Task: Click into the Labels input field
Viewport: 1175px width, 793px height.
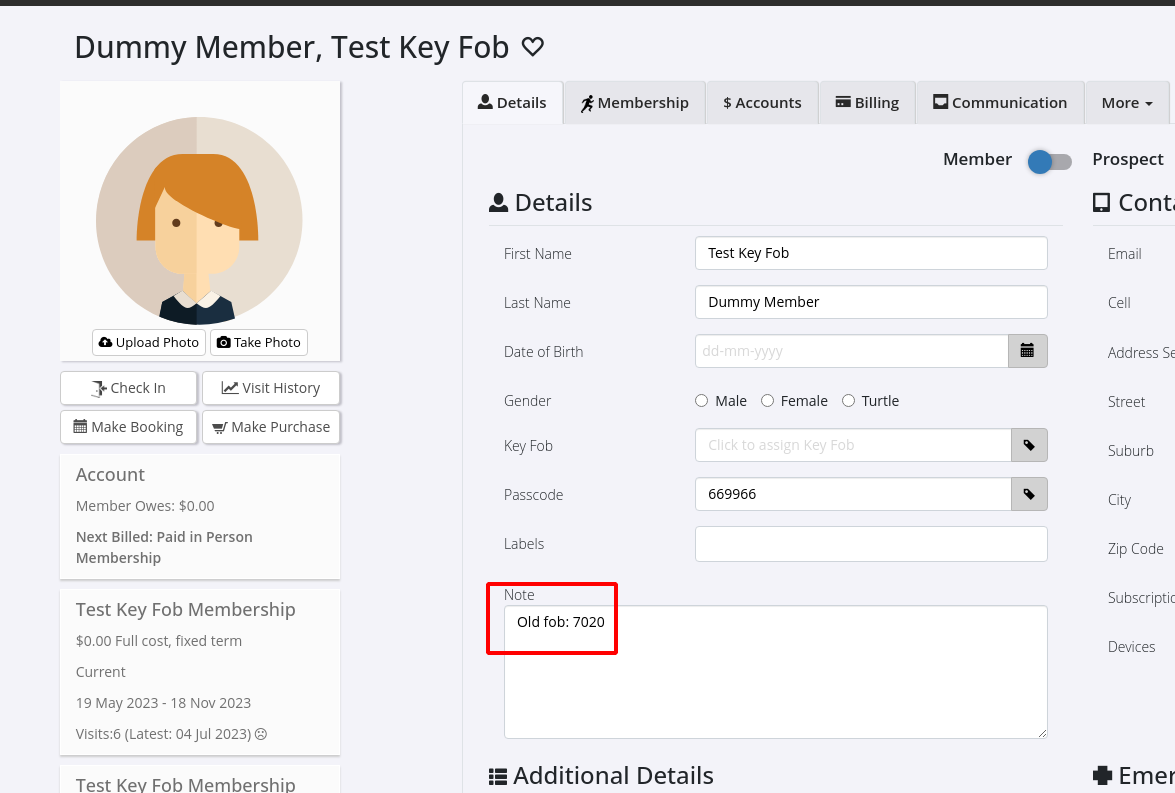Action: [x=870, y=544]
